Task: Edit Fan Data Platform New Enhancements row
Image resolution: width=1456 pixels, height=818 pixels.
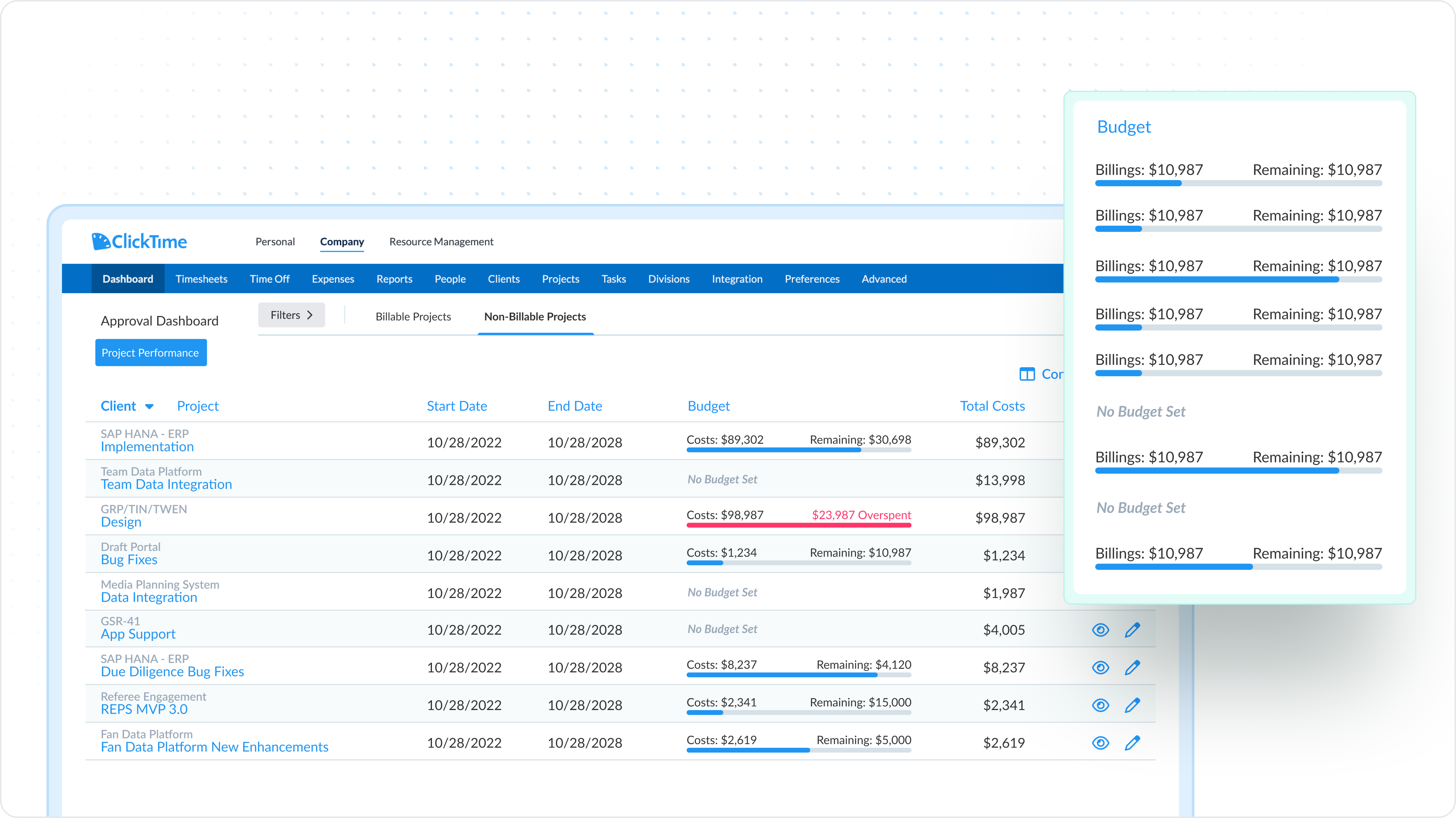Action: point(1132,743)
